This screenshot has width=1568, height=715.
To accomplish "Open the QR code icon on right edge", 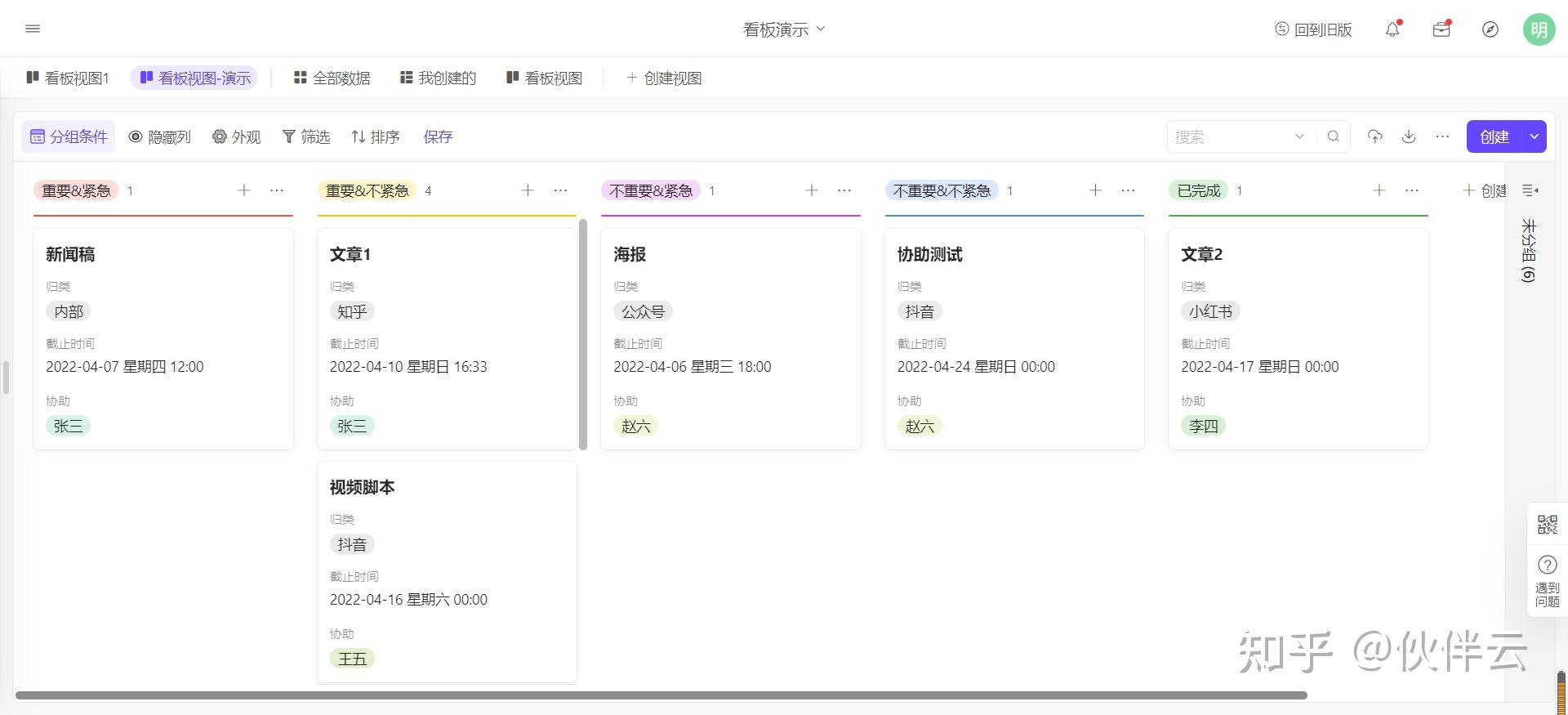I will (1547, 524).
